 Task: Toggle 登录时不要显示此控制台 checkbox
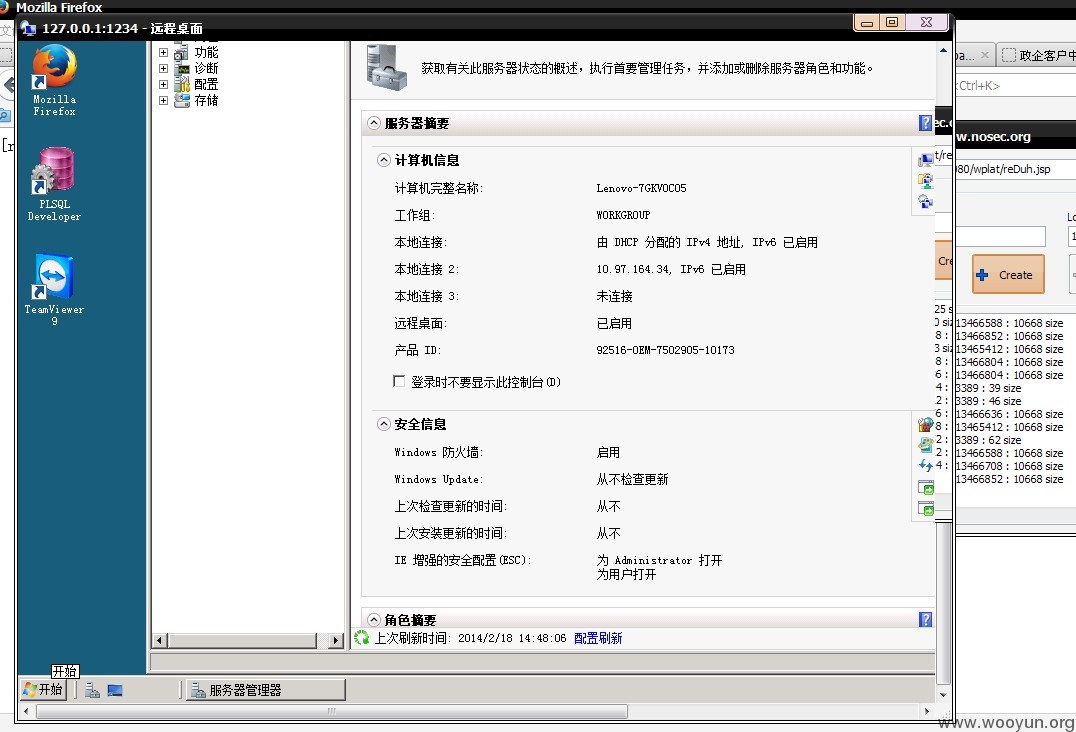click(399, 381)
